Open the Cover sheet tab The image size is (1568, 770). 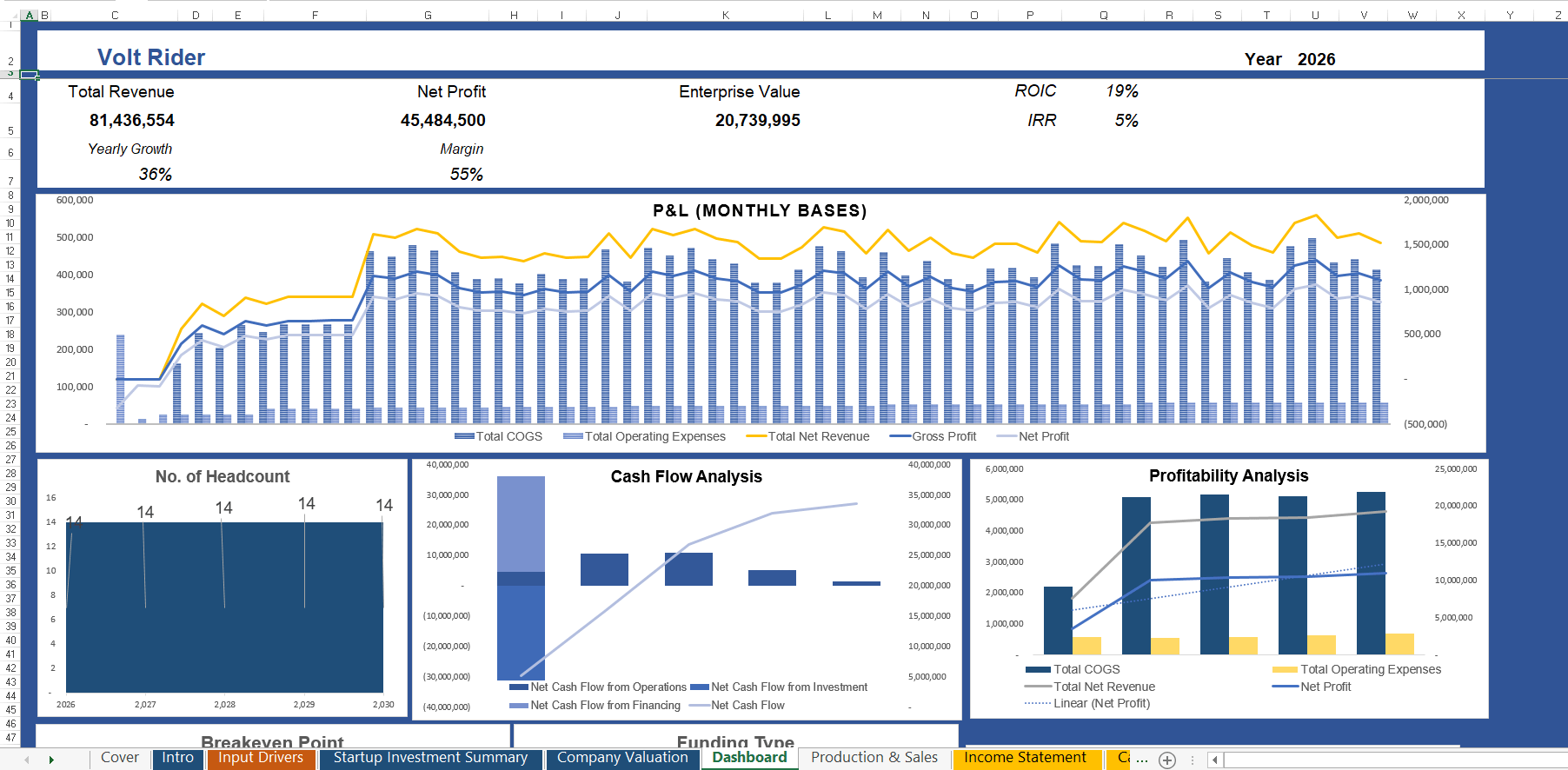click(119, 758)
